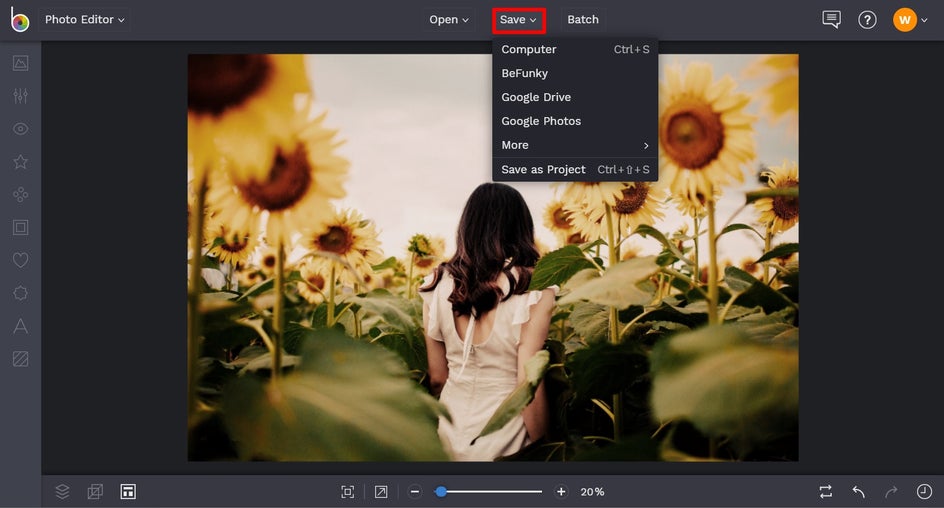The image size is (944, 508).
Task: Click the fullscreen expand arrow icon
Action: click(x=381, y=492)
